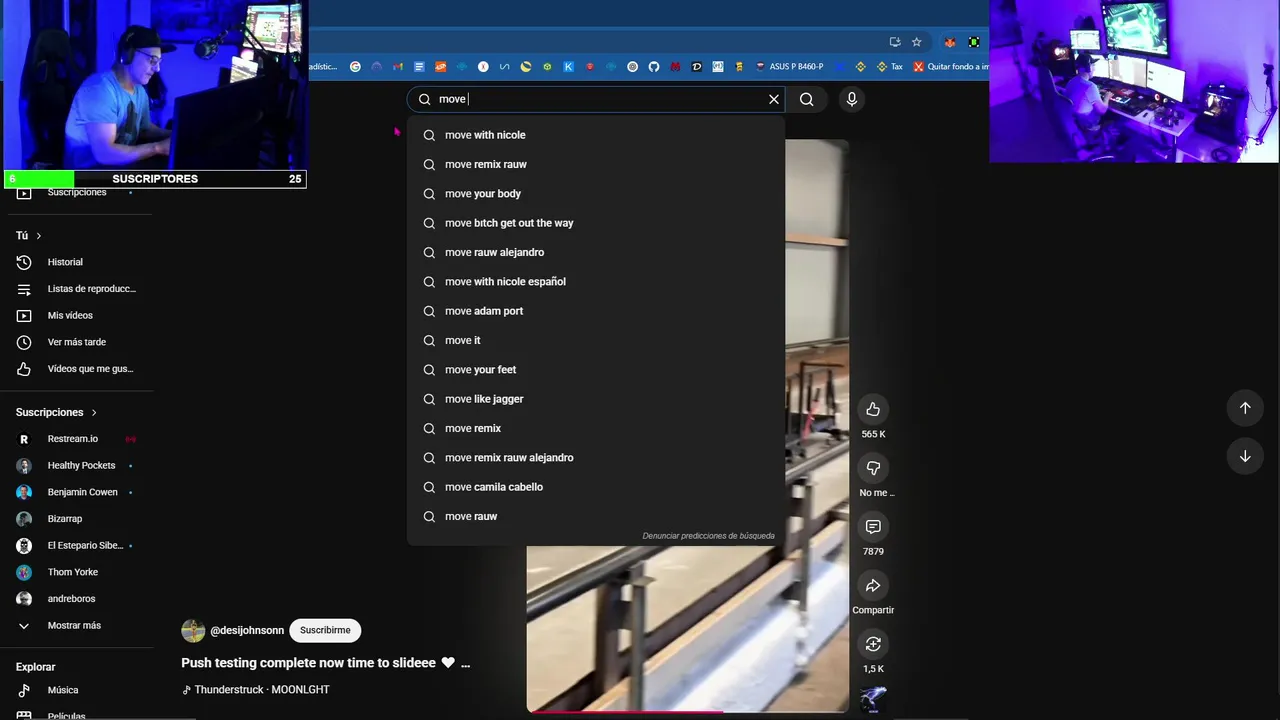Screen dimensions: 1280x720
Task: Open the comments on the Short
Action: (873, 527)
